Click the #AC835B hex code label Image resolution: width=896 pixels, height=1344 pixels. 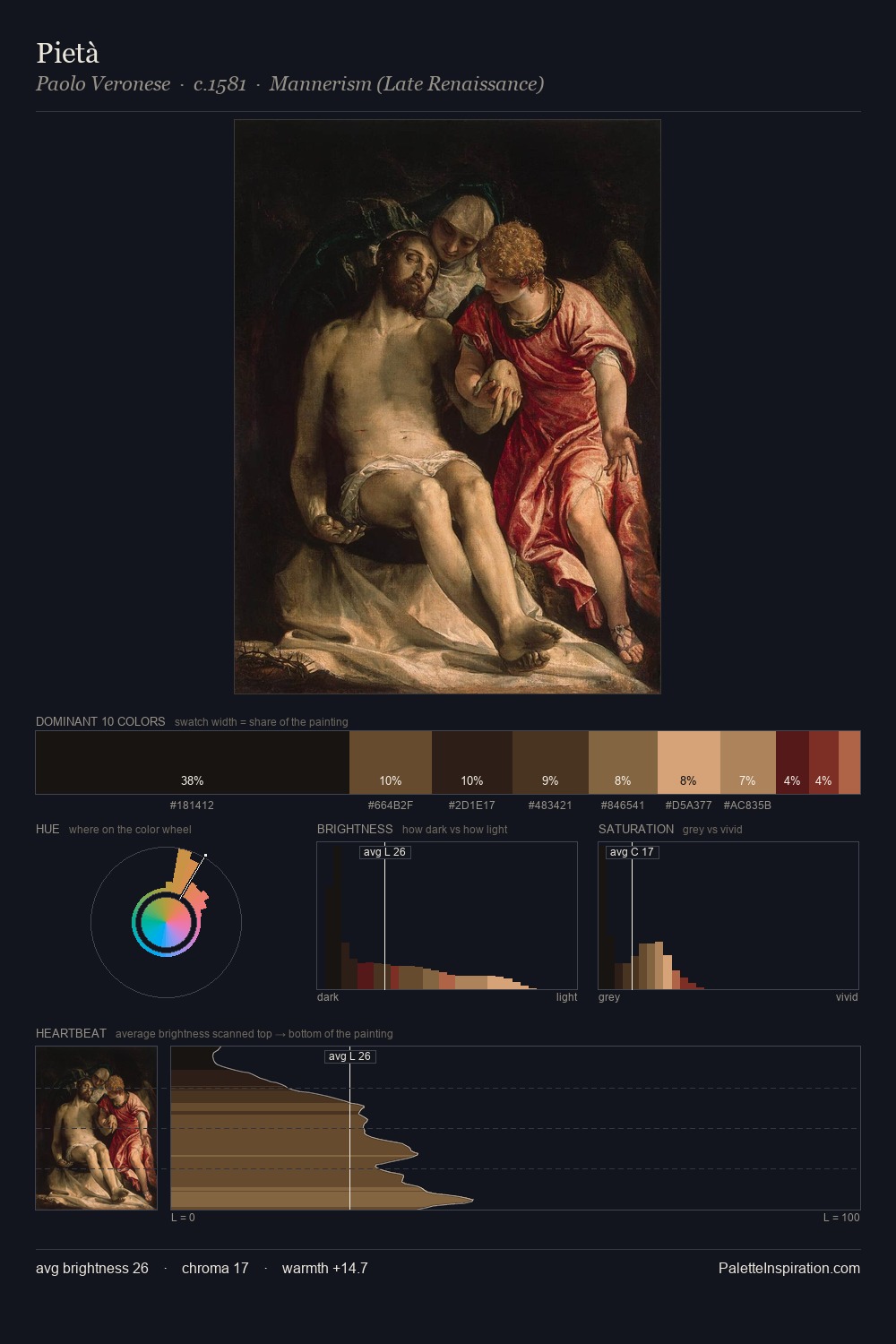coord(747,806)
